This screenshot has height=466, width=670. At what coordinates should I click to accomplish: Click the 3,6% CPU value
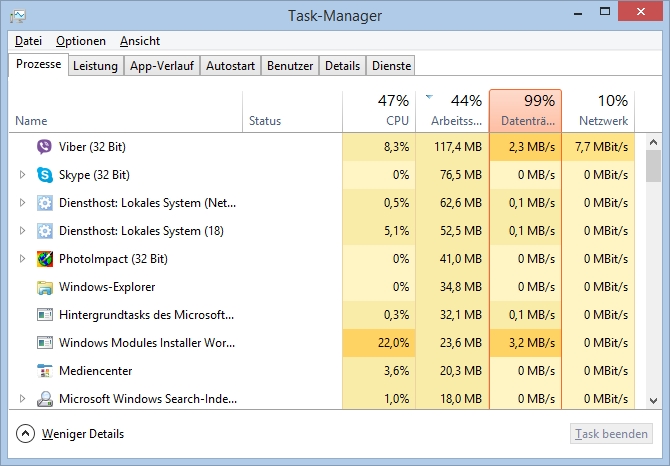397,371
